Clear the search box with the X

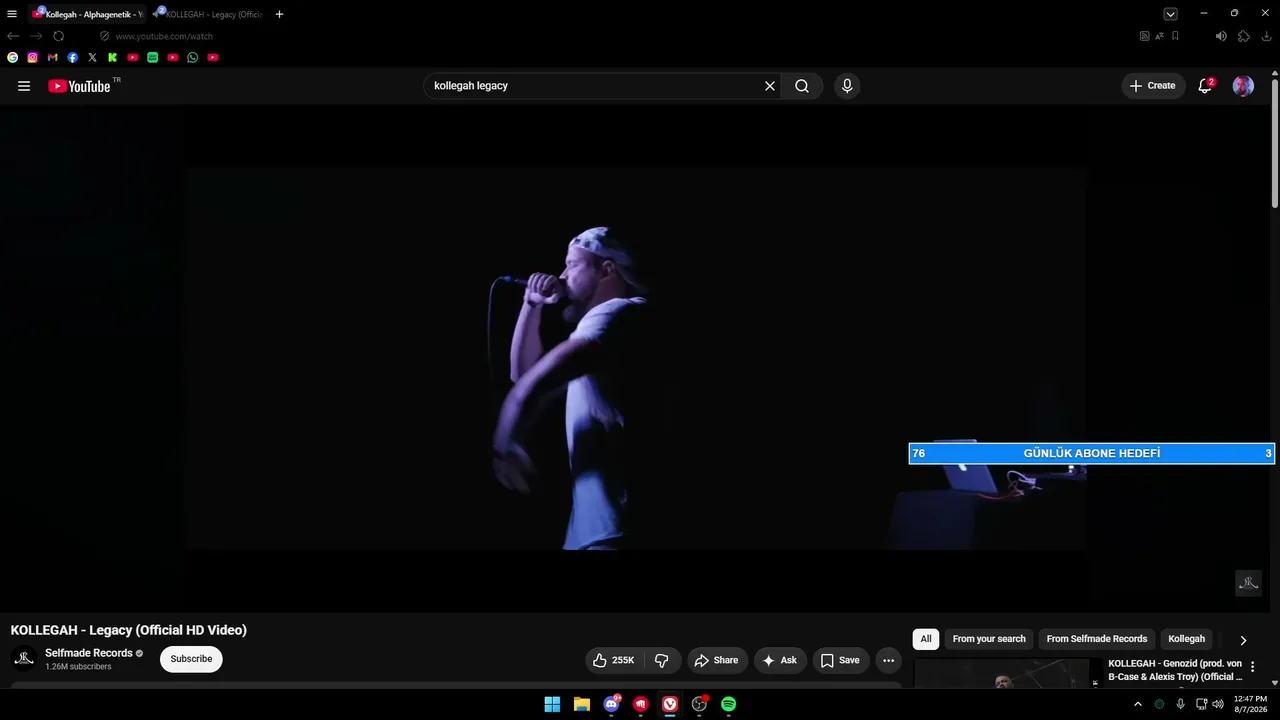(x=770, y=86)
